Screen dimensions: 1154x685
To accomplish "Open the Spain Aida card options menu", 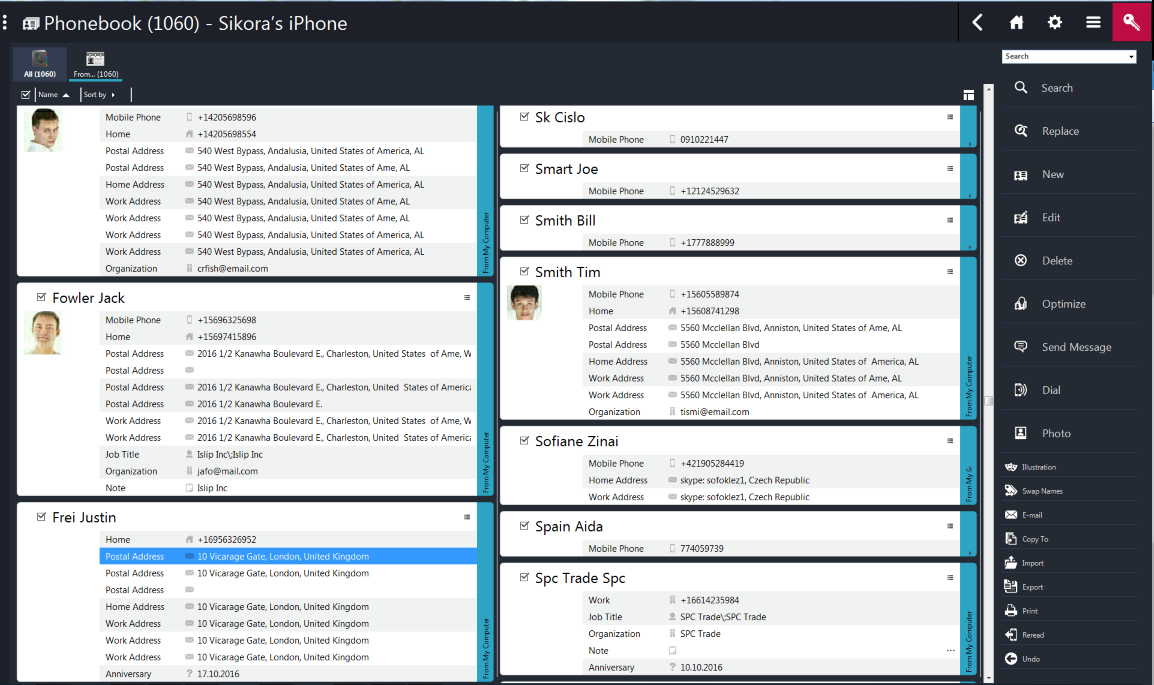I will (950, 526).
